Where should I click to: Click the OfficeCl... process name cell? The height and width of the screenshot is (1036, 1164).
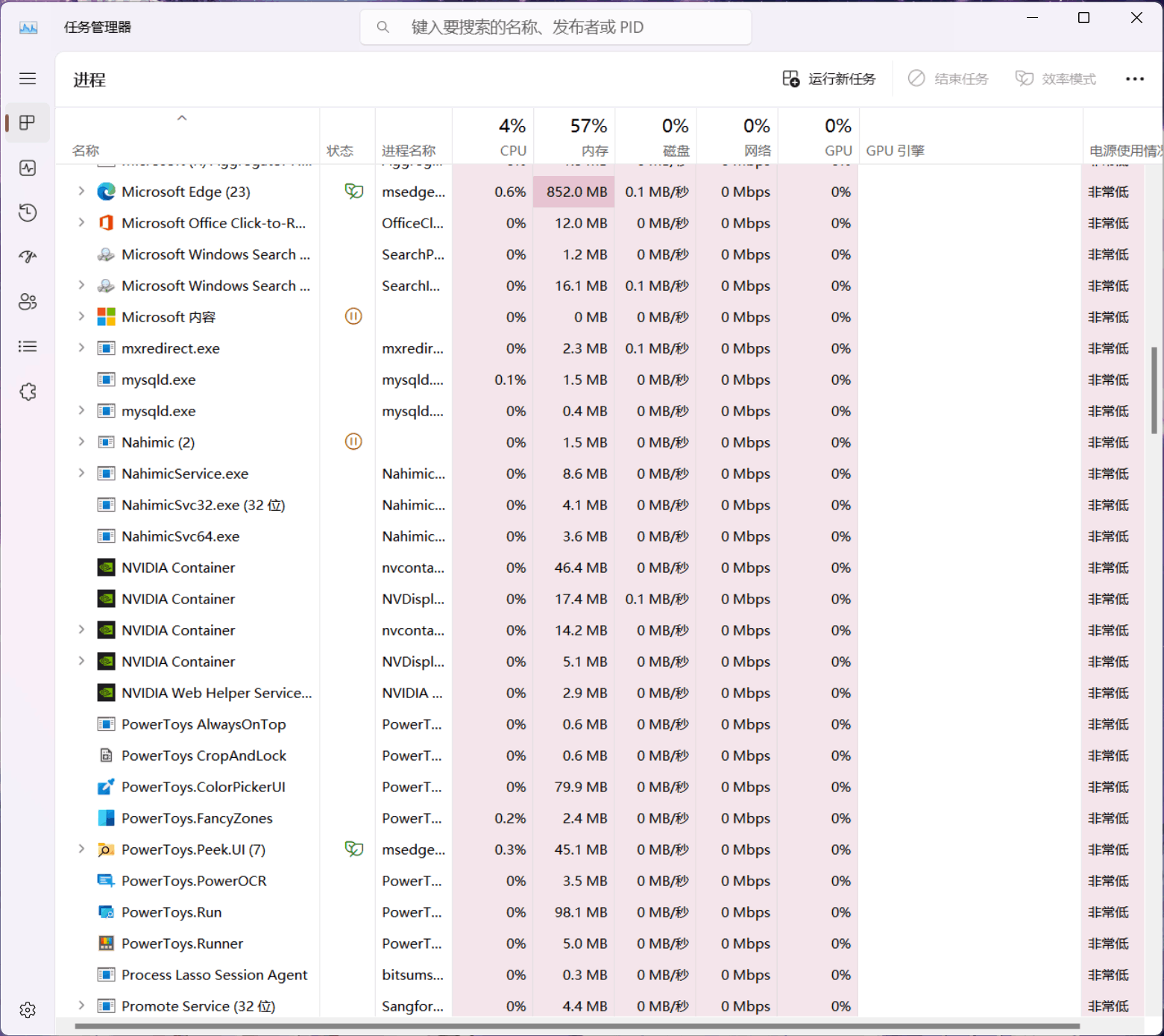pos(413,223)
